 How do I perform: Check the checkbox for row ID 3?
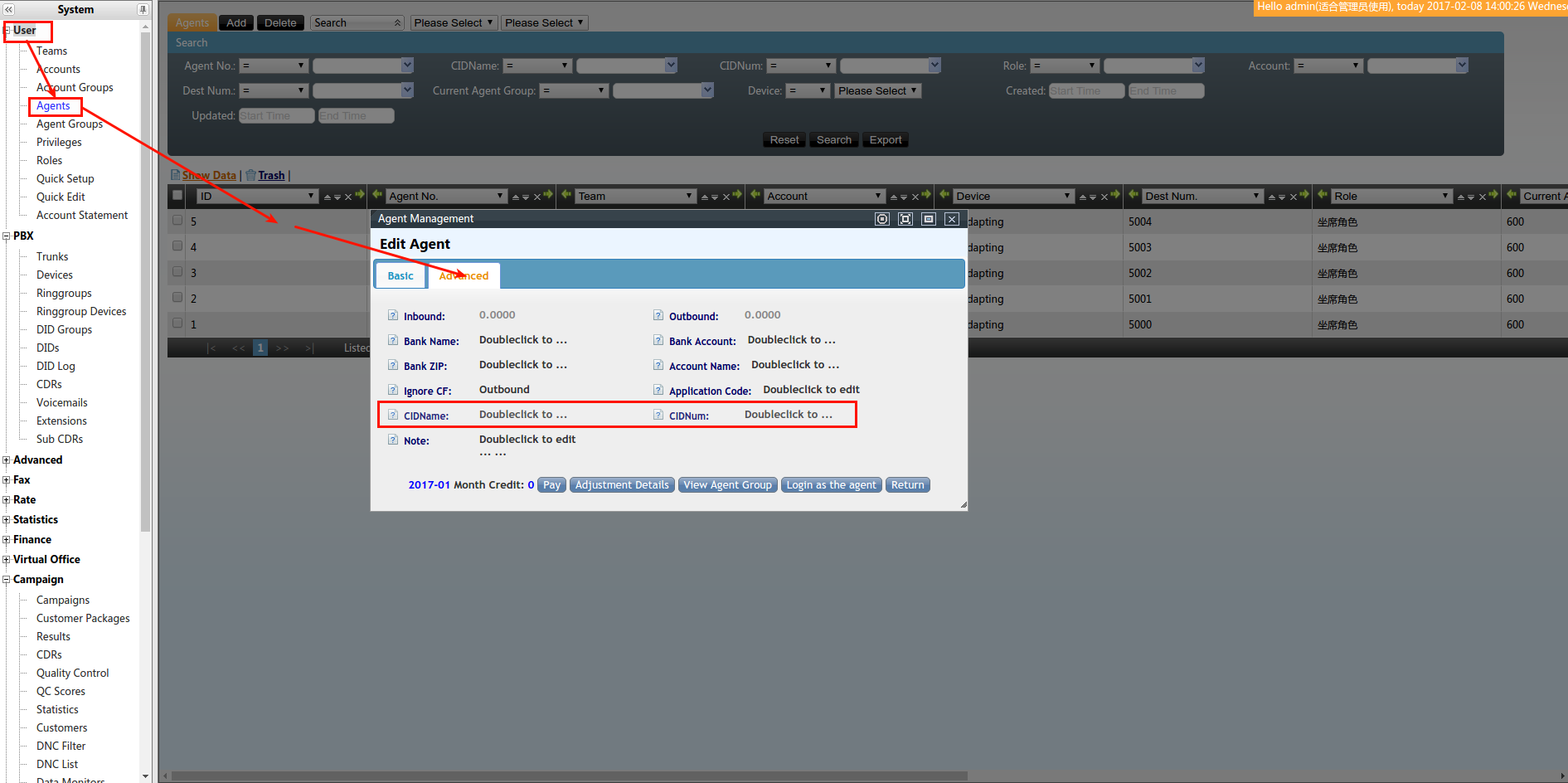coord(177,271)
